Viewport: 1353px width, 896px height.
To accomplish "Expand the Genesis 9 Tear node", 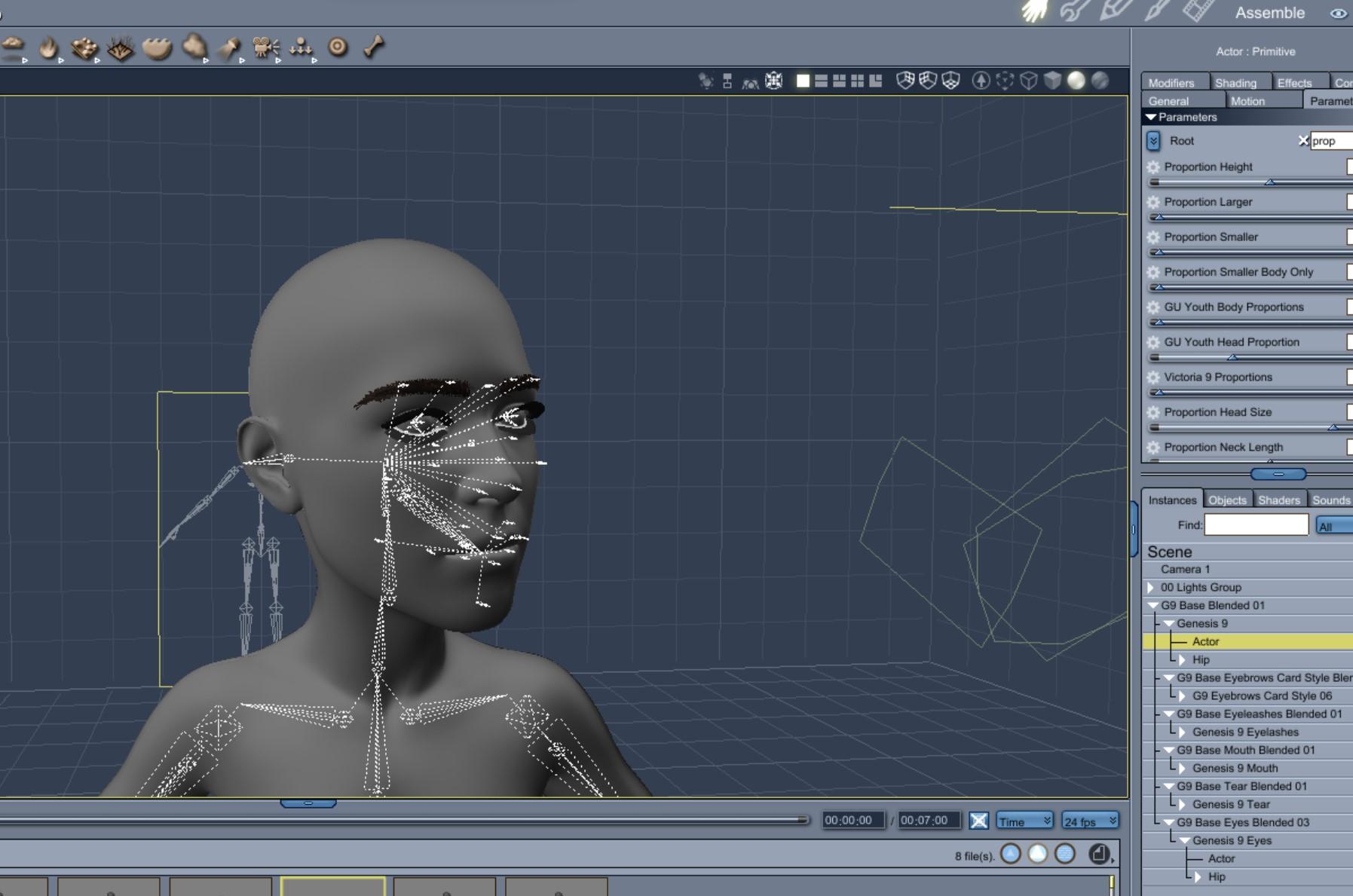I will tap(1183, 805).
